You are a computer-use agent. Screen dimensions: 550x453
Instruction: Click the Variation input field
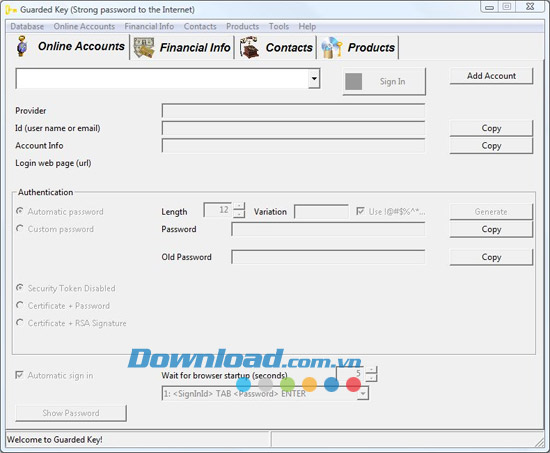click(x=321, y=212)
